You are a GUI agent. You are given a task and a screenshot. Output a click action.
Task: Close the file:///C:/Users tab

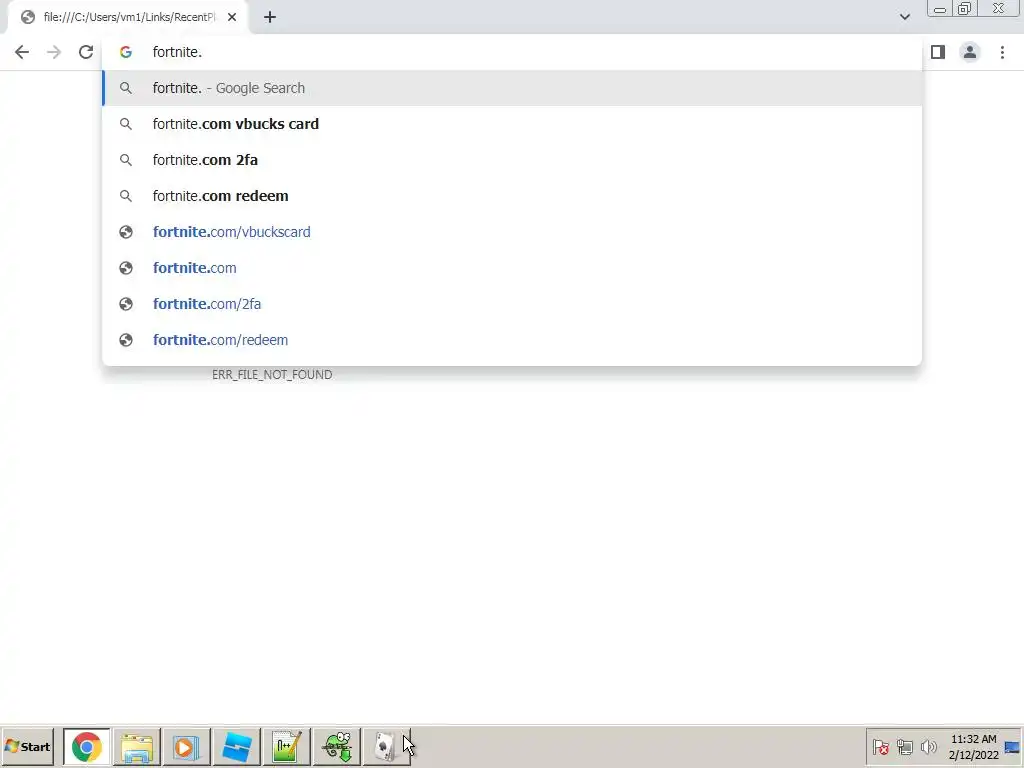click(232, 18)
